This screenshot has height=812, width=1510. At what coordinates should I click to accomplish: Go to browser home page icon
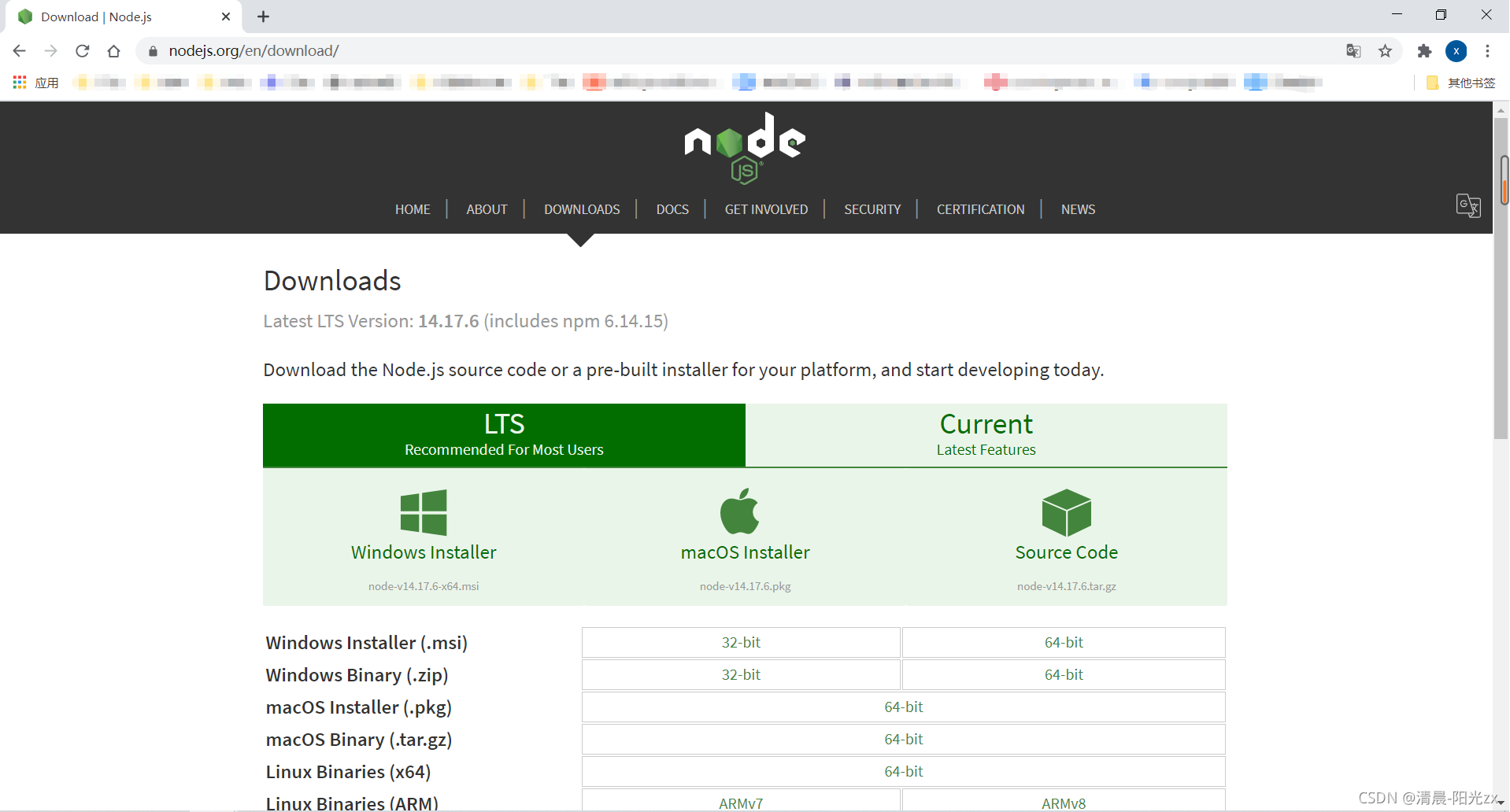click(x=114, y=51)
